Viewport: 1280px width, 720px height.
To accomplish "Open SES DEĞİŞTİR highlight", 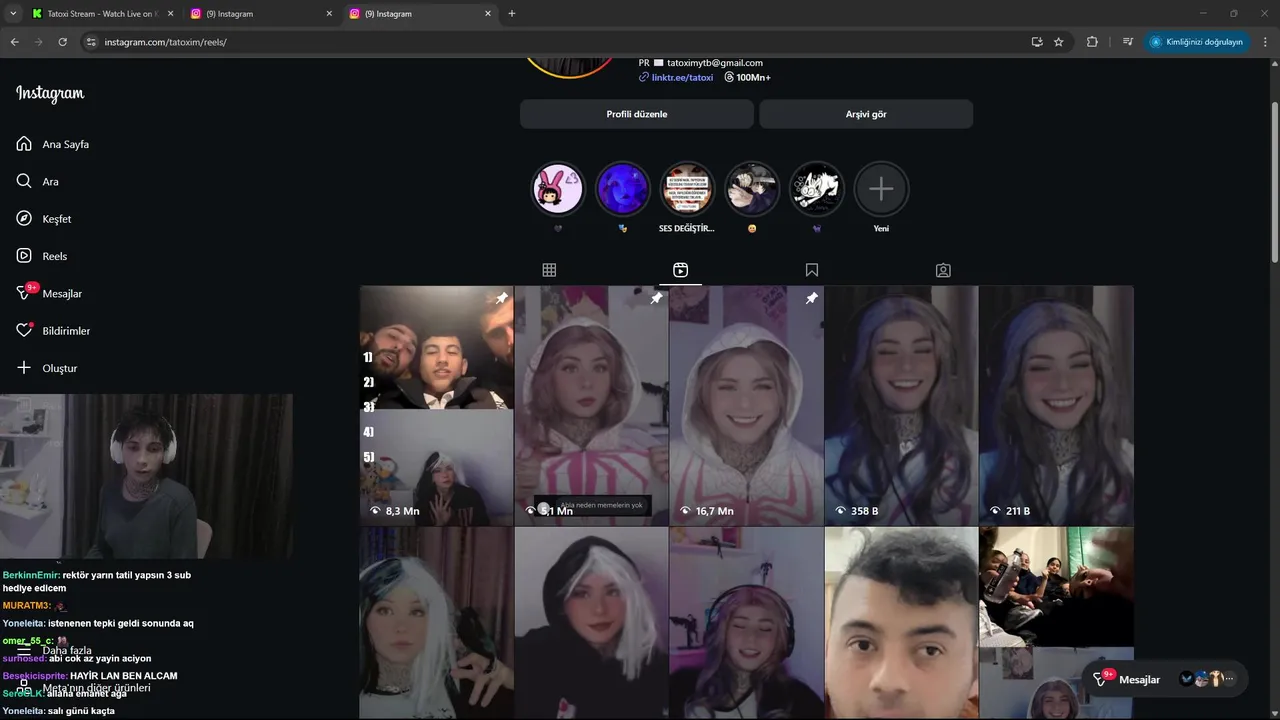I will (687, 189).
